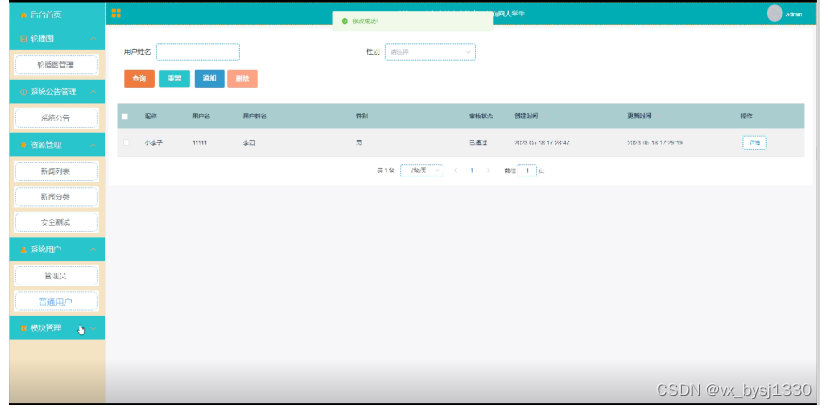Collapse the 资源管理 sidebar section
This screenshot has width=827, height=409.
click(x=93, y=145)
